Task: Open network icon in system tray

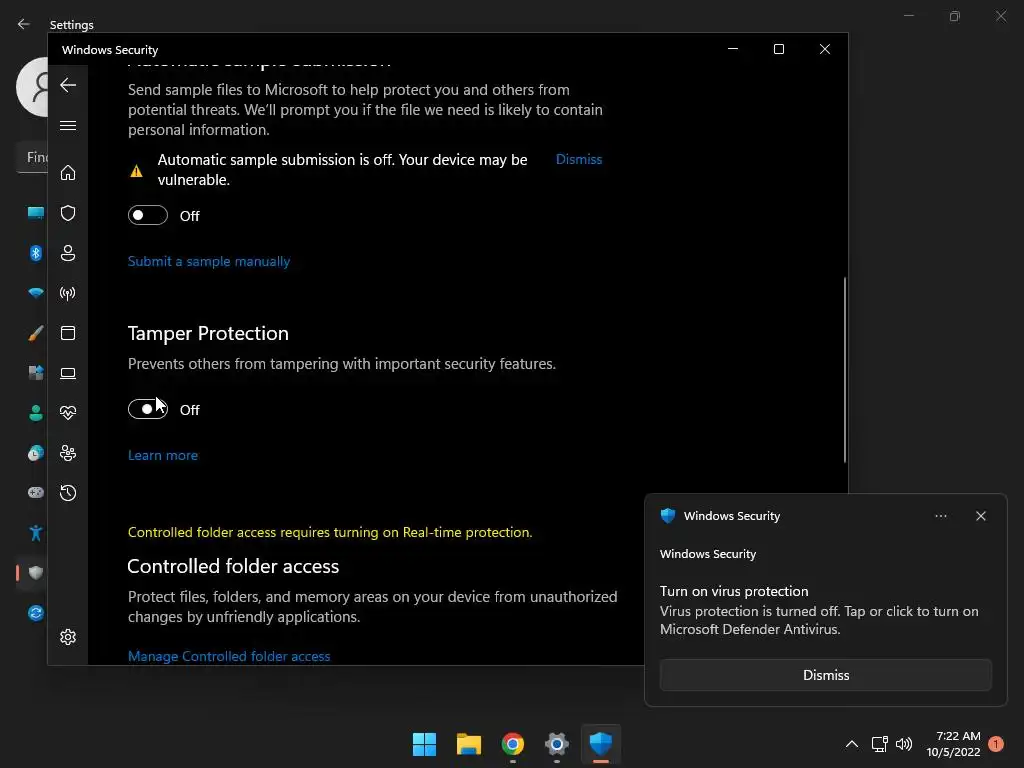Action: [x=879, y=744]
